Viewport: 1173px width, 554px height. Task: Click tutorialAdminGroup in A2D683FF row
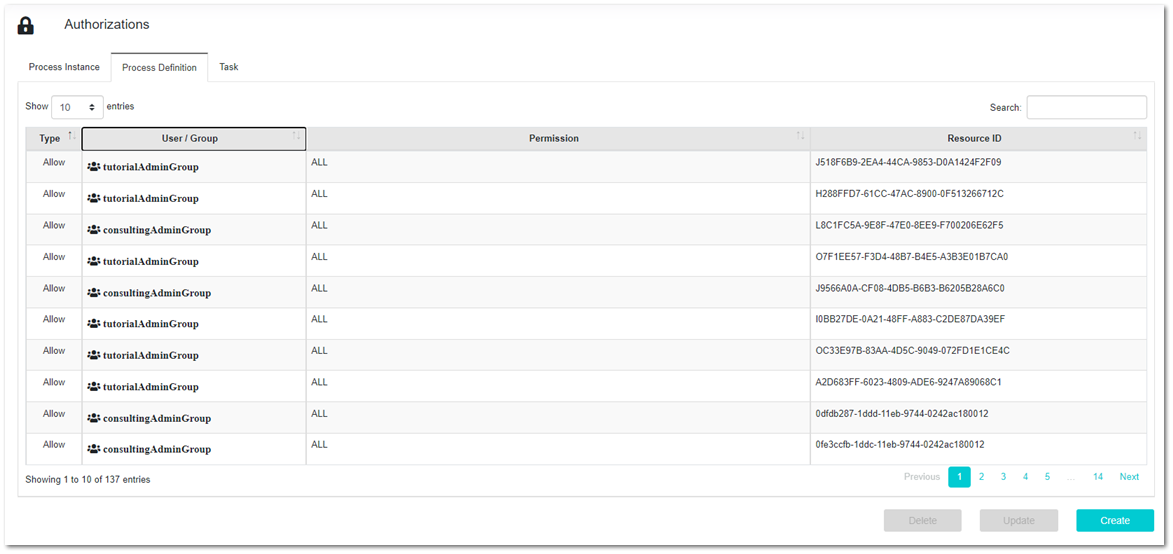click(x=150, y=387)
